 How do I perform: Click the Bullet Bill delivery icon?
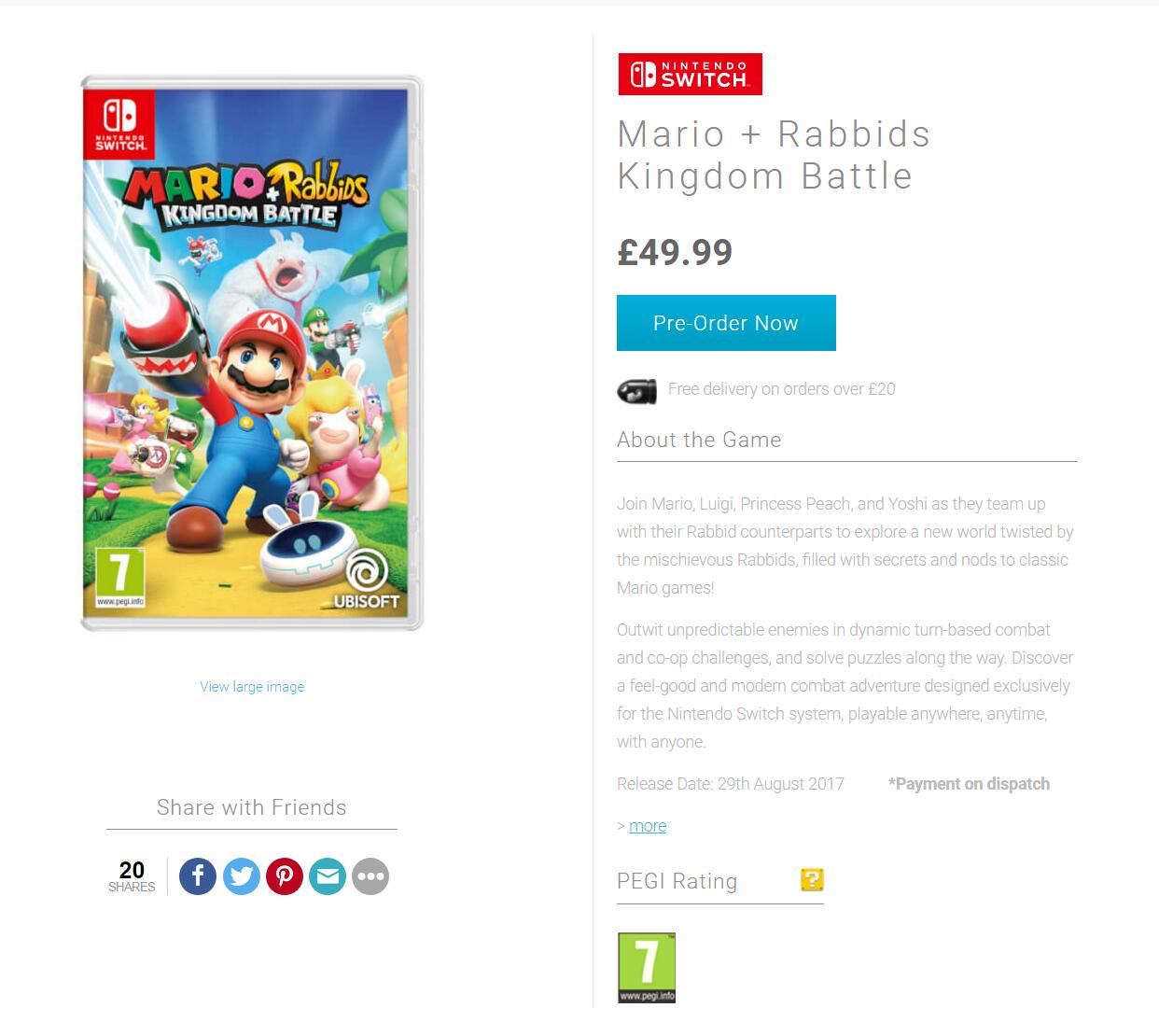(x=636, y=390)
